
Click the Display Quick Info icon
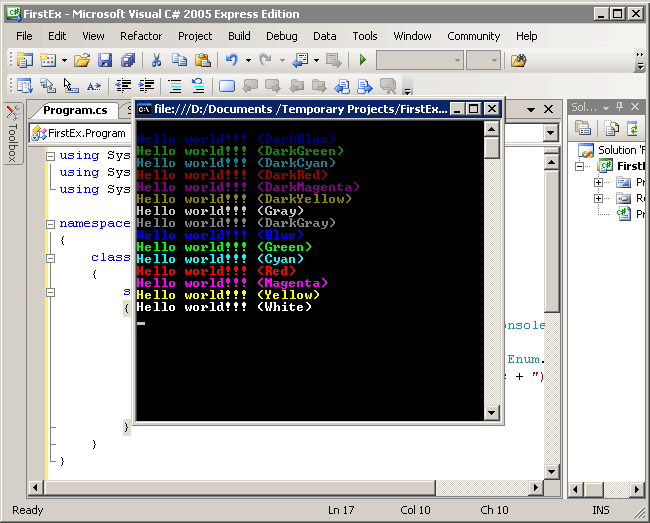70,86
